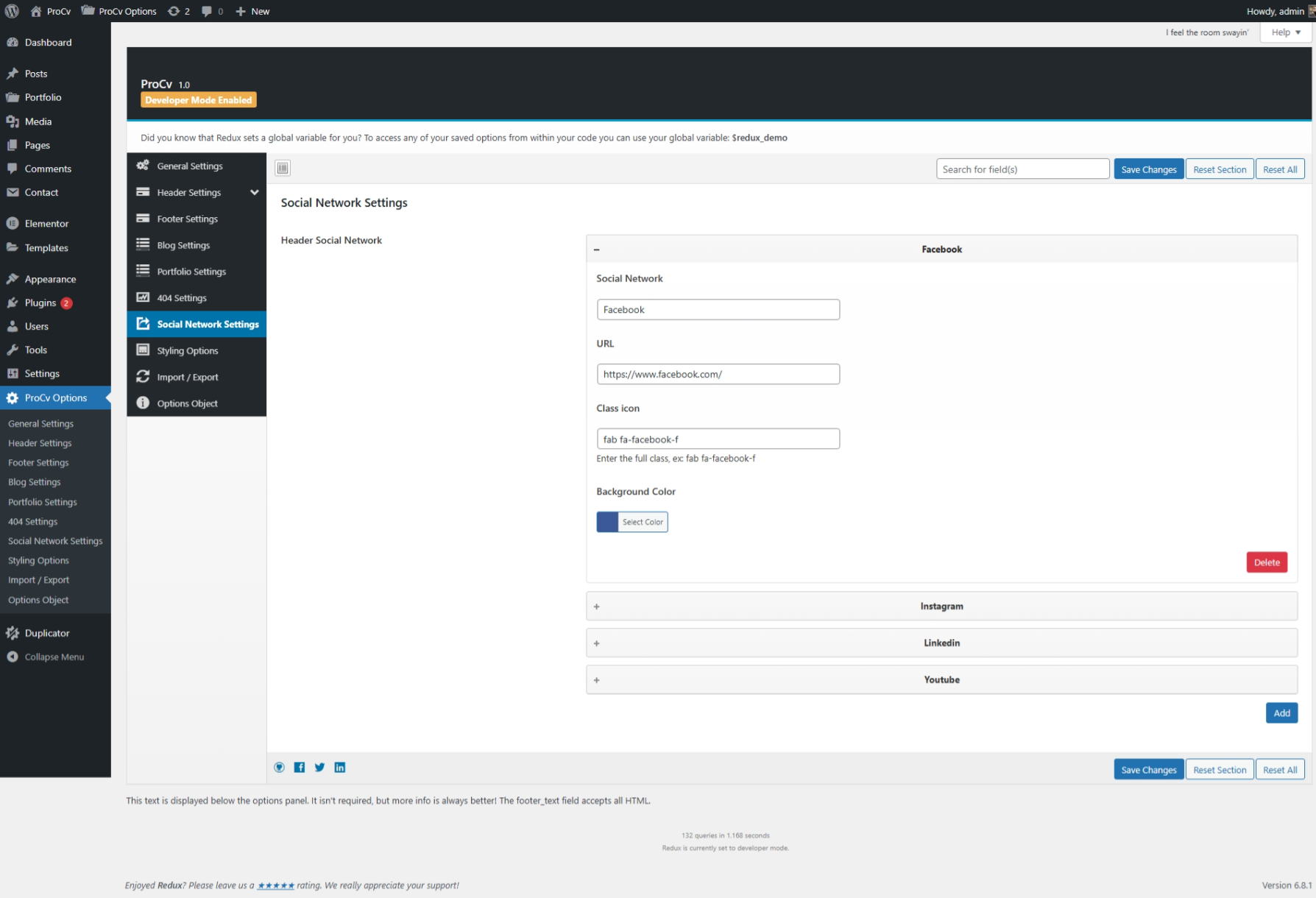Click the blue Background Color swatch

tap(607, 522)
